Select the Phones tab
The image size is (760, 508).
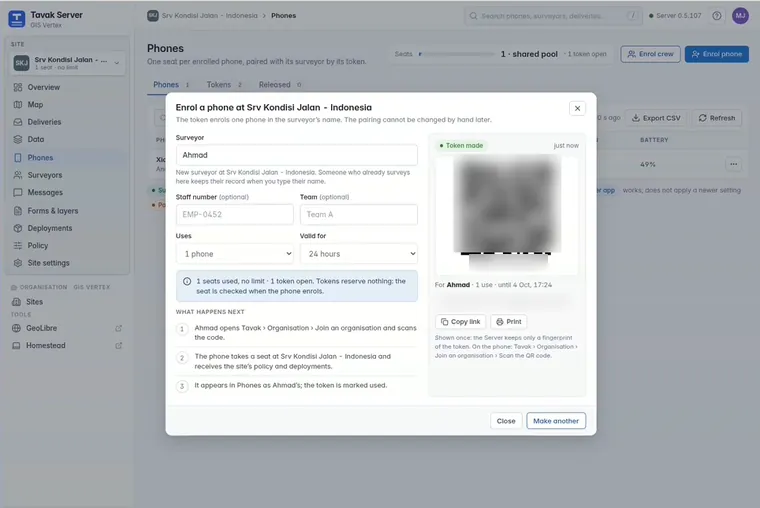[171, 85]
